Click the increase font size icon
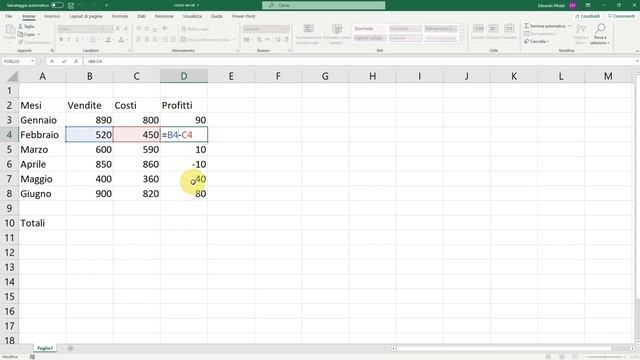This screenshot has width=640, height=360. pyautogui.click(x=118, y=29)
